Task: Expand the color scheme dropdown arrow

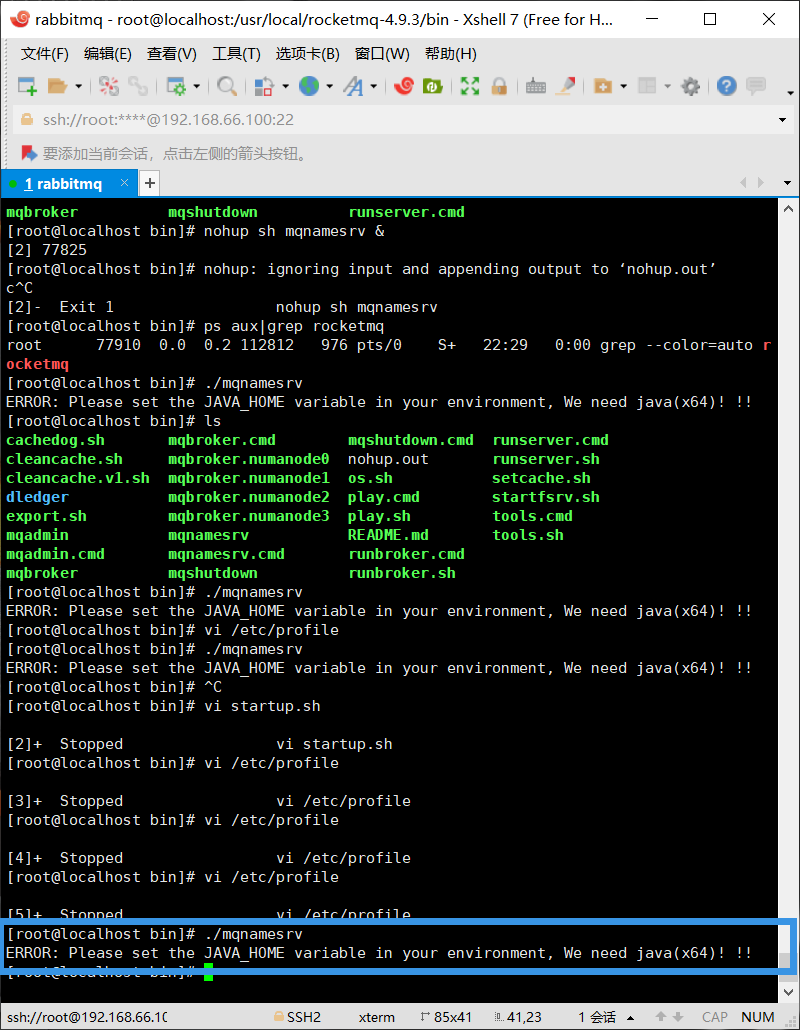Action: [x=285, y=86]
